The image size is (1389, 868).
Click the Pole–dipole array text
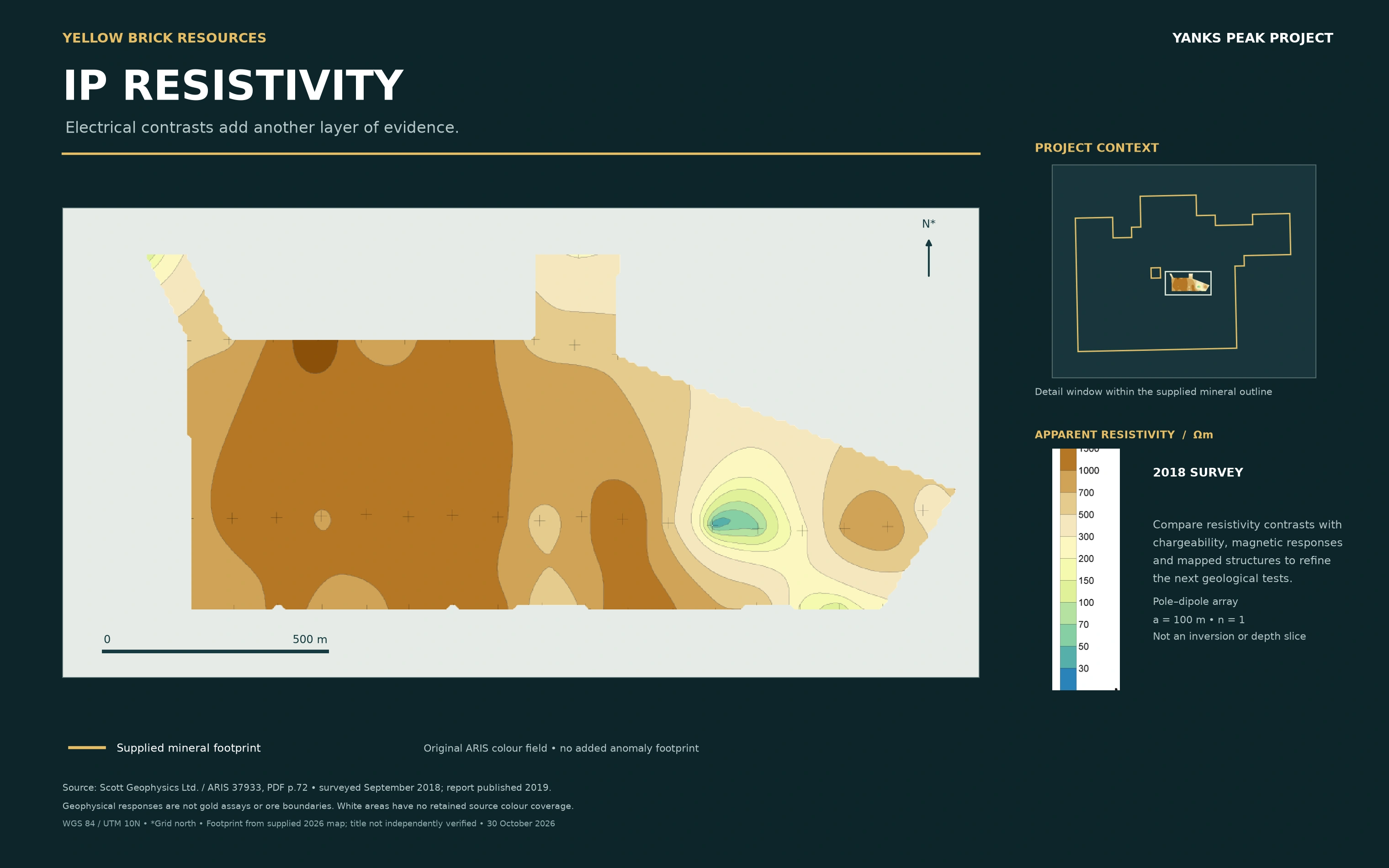1195,602
